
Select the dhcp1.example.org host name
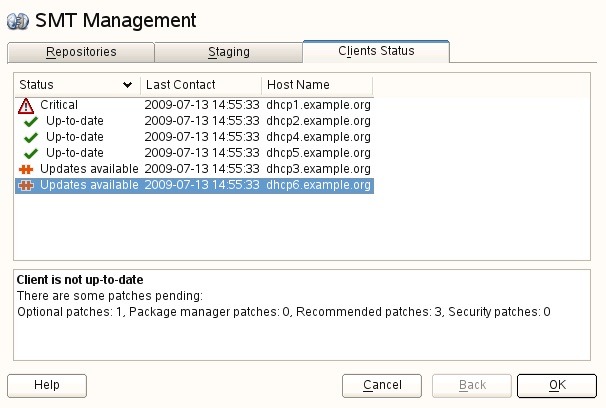pyautogui.click(x=318, y=105)
